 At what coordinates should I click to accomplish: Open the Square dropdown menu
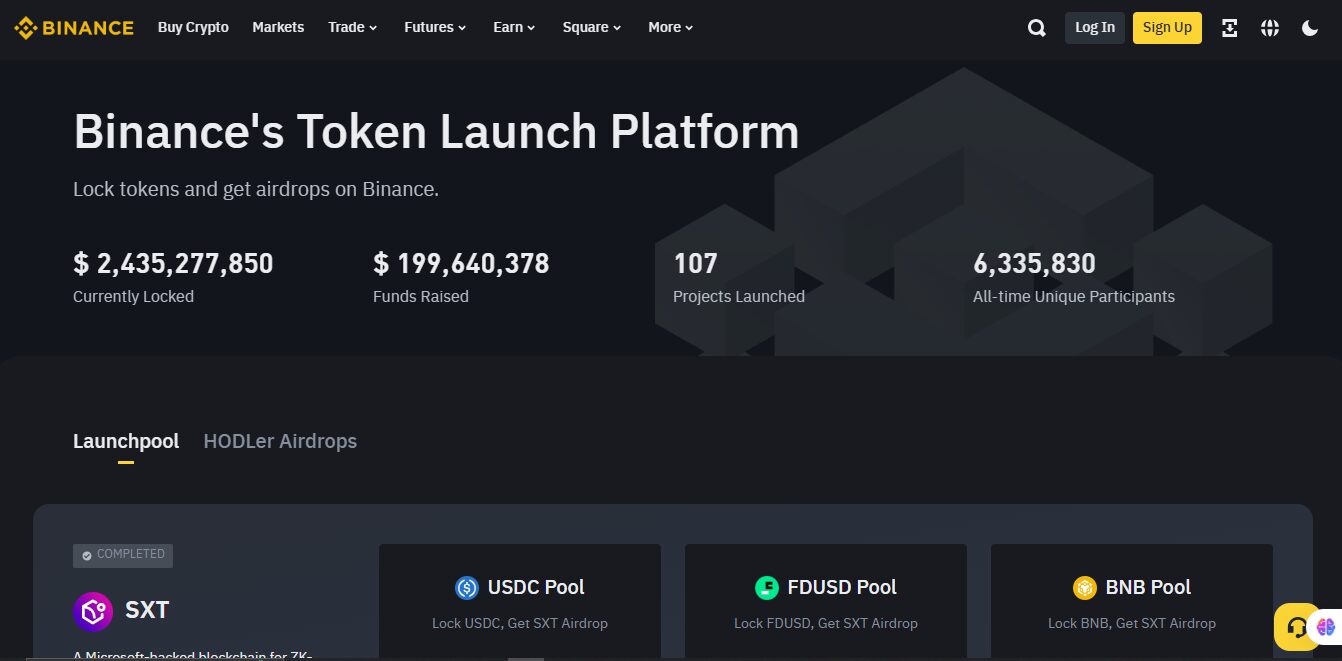coord(591,27)
